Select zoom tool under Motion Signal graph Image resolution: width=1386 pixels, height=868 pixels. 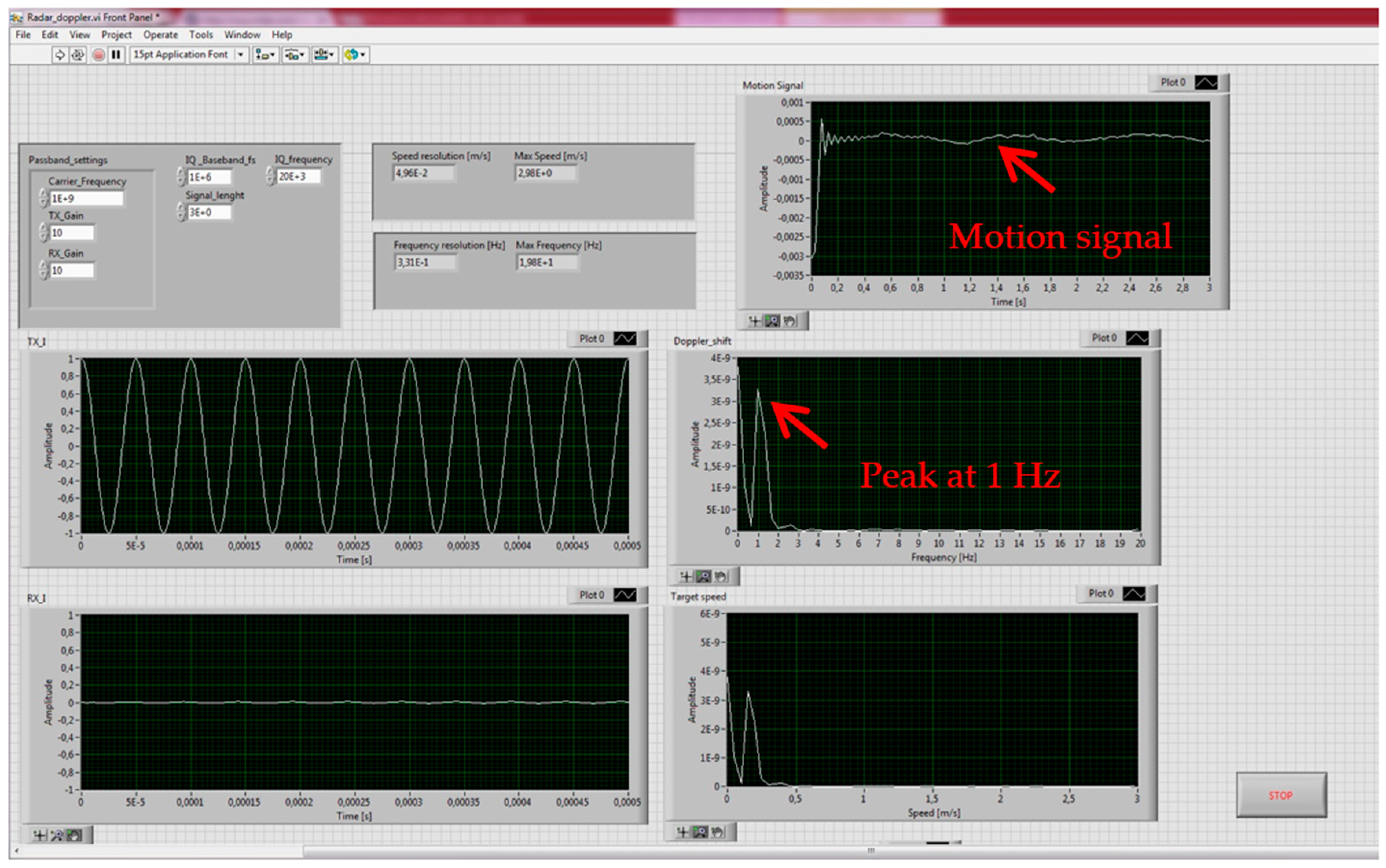click(x=773, y=321)
